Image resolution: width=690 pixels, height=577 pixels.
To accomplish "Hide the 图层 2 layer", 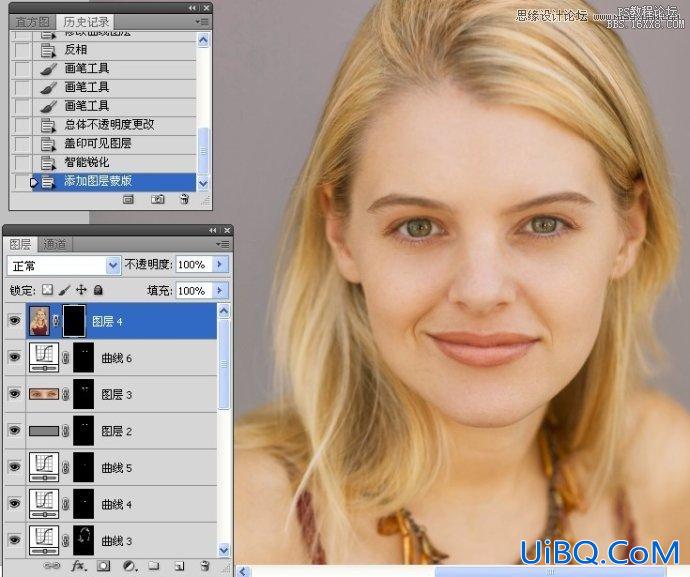I will pos(15,430).
